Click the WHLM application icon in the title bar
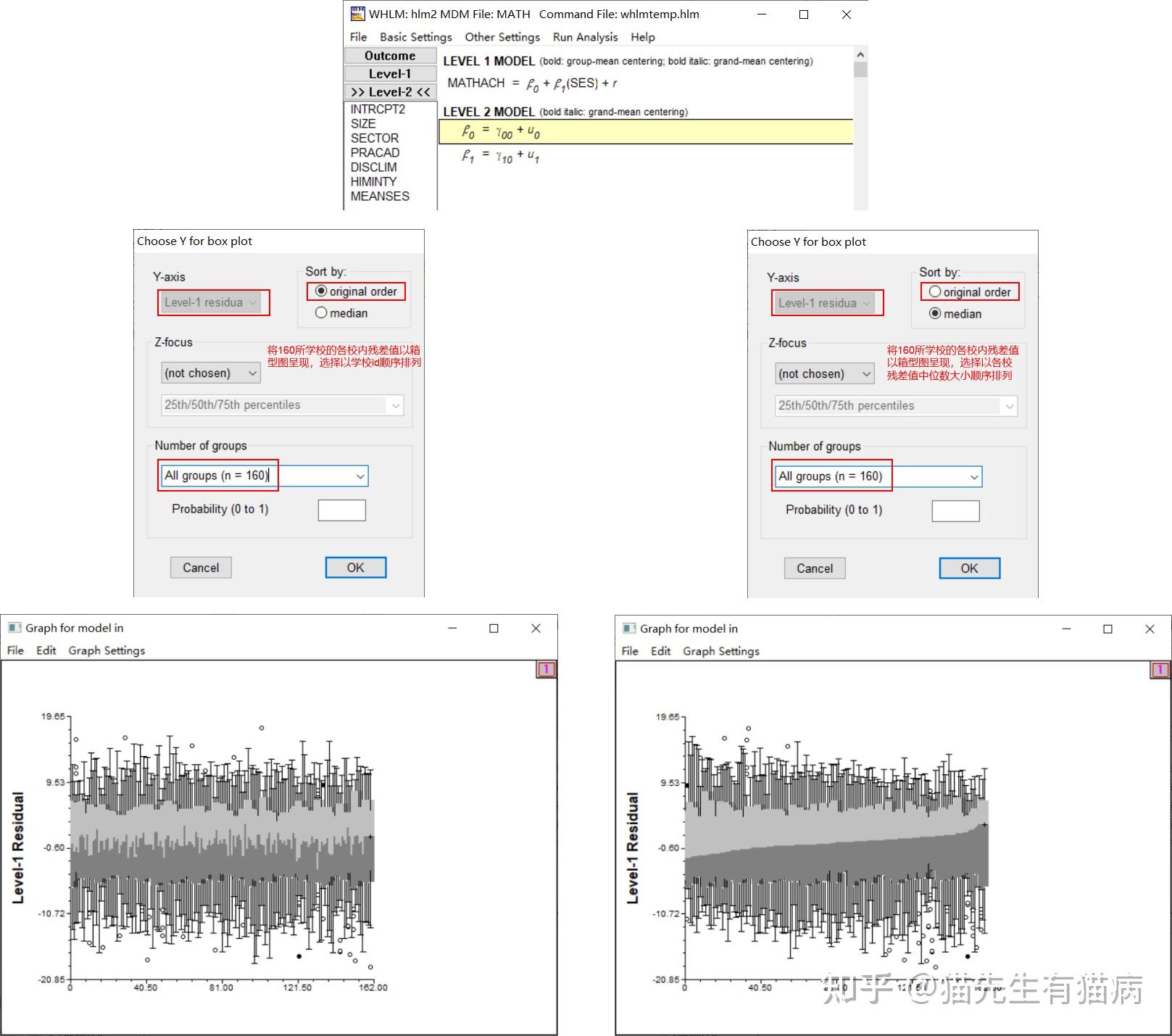 pyautogui.click(x=357, y=14)
